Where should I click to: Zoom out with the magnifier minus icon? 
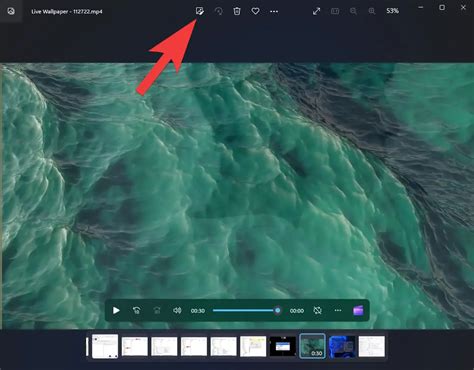[353, 11]
